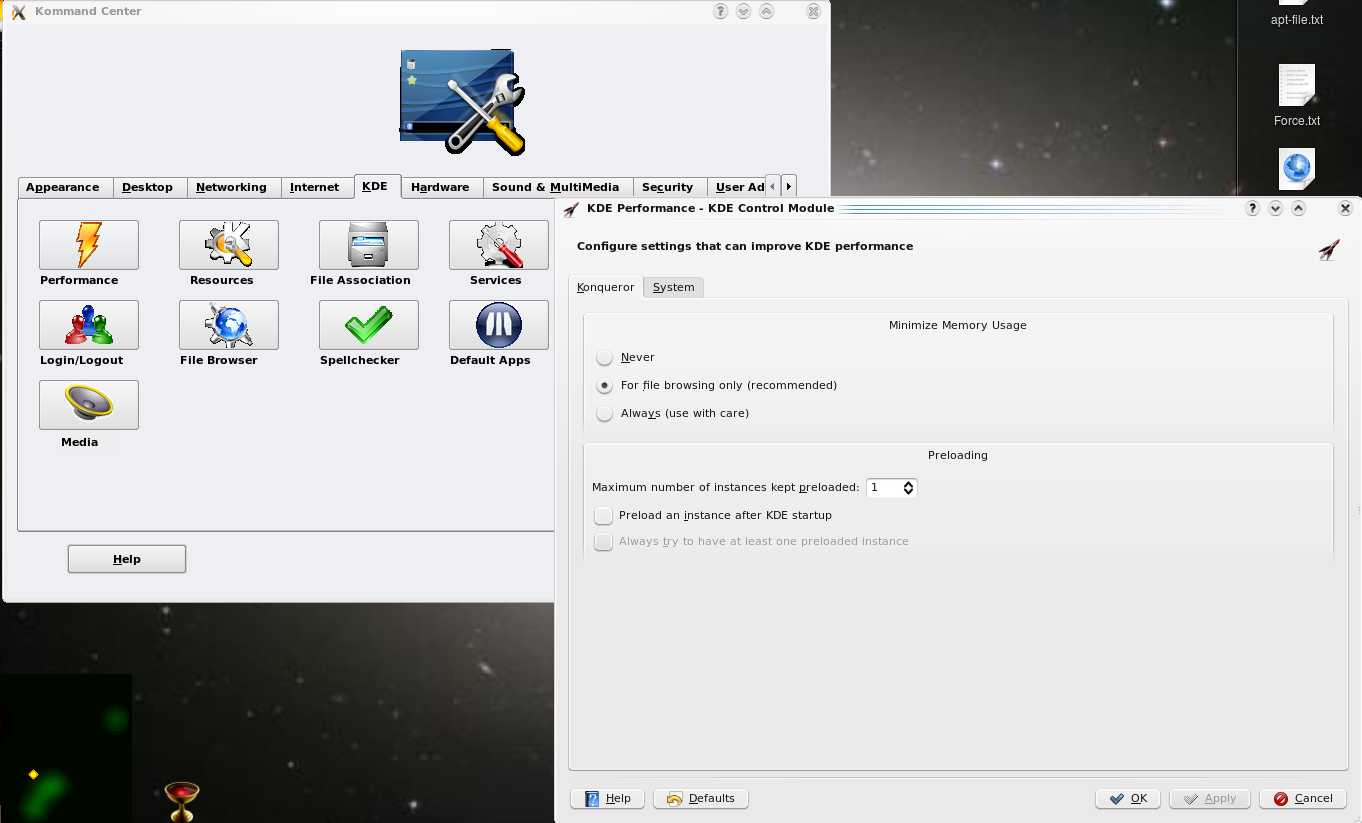Open the Resources settings icon
The width and height of the screenshot is (1362, 823).
click(228, 245)
